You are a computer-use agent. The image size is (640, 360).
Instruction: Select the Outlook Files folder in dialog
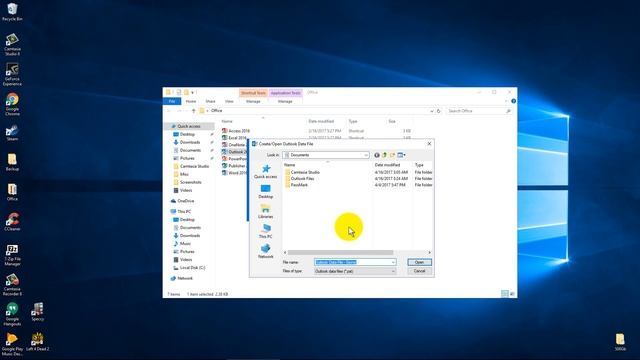302,179
